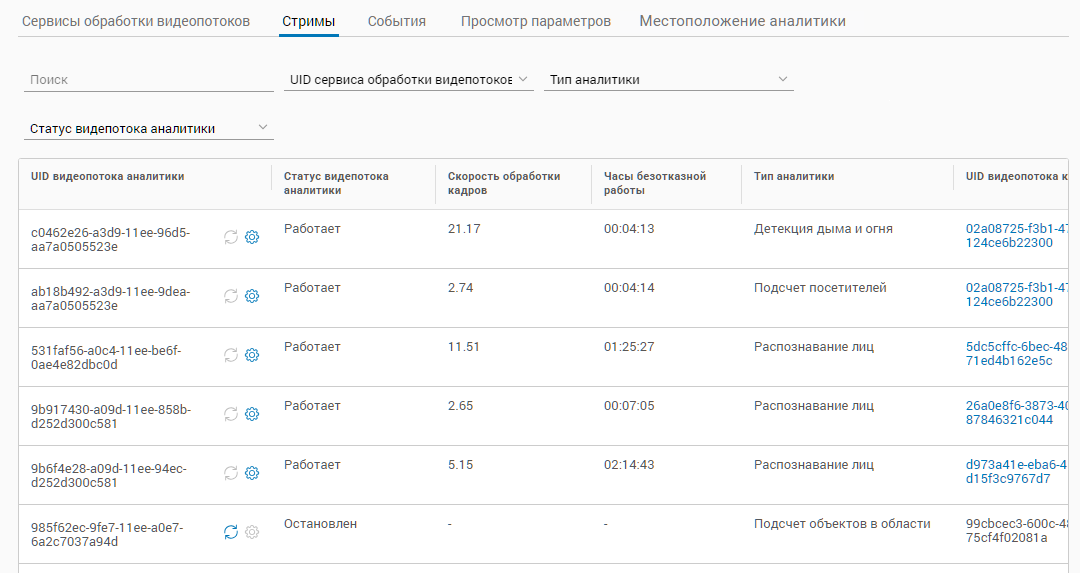Restart stopped stream 985f62ec with refresh icon
Image resolution: width=1080 pixels, height=573 pixels.
pyautogui.click(x=231, y=532)
